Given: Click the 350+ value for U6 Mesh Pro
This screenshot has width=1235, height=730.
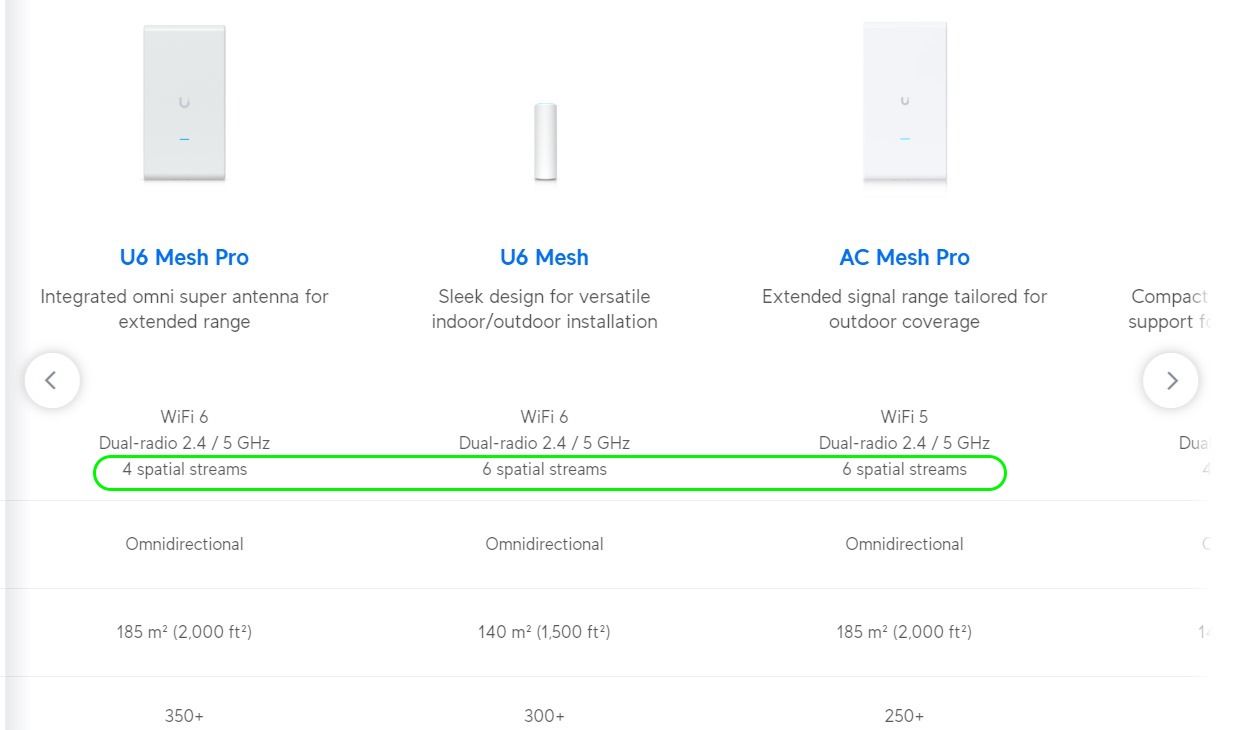Looking at the screenshot, I should click(x=184, y=716).
